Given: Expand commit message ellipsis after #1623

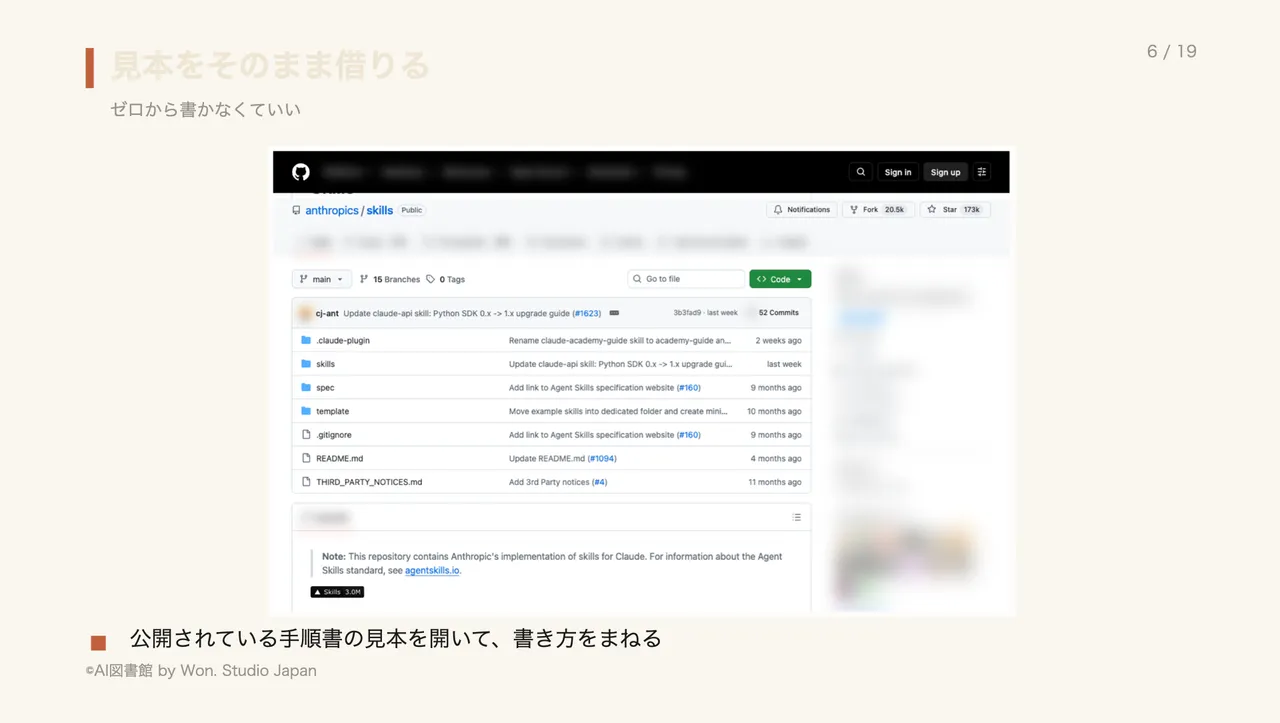Looking at the screenshot, I should (614, 313).
